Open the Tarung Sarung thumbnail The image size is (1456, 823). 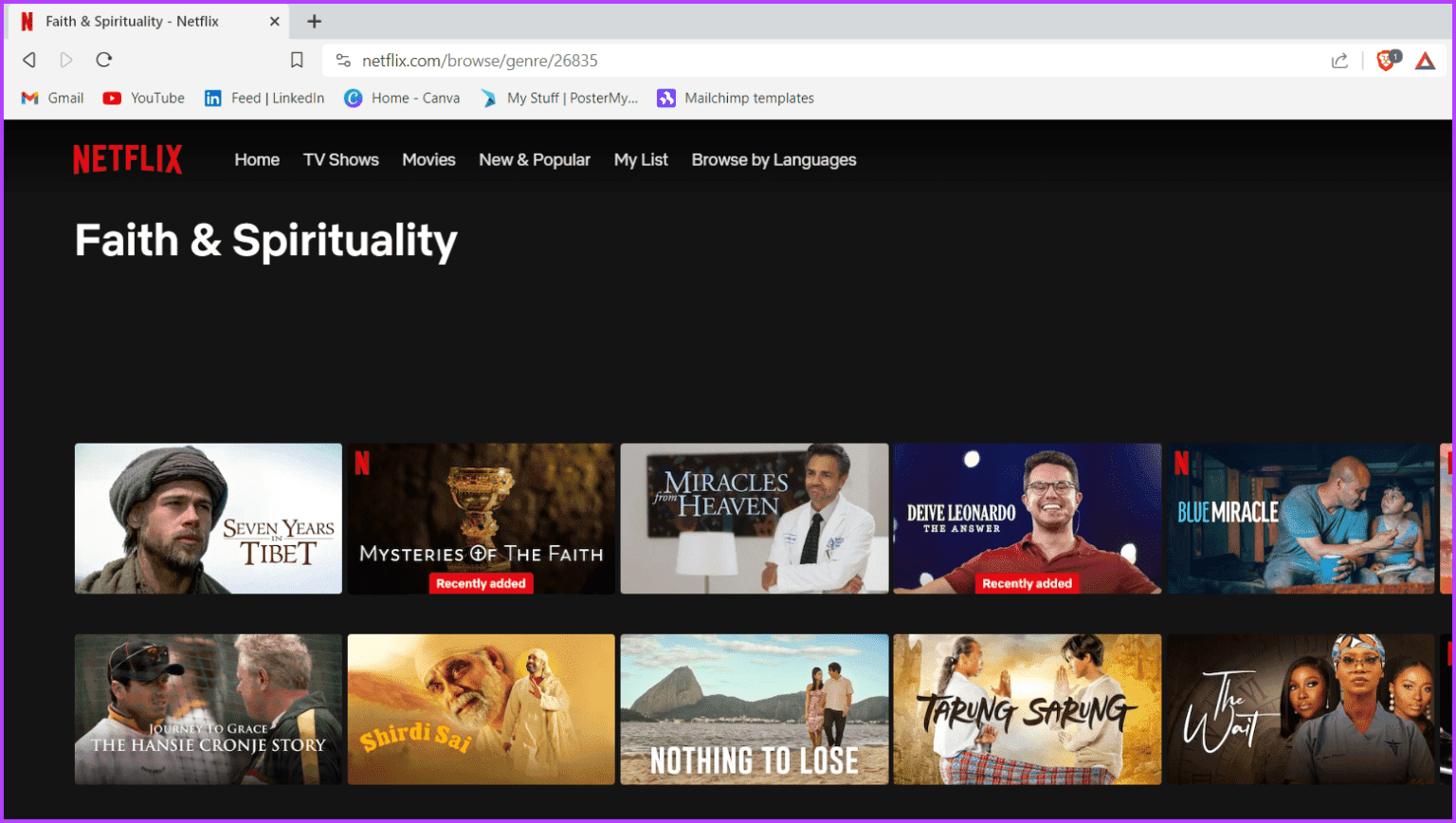coord(1028,709)
